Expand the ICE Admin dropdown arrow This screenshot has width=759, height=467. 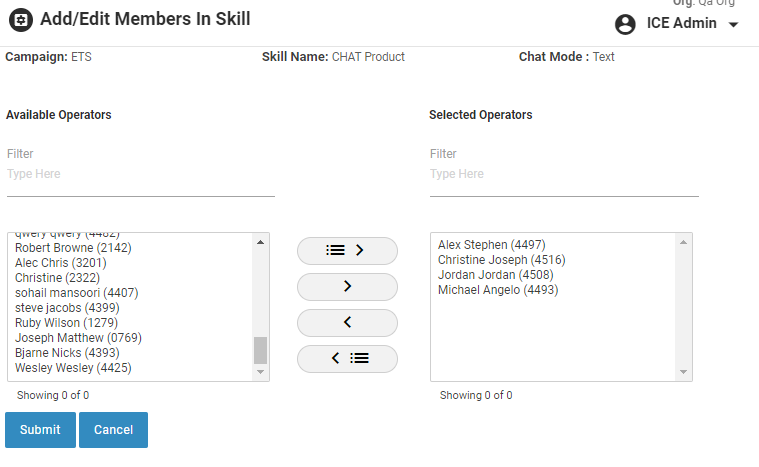[x=733, y=25]
